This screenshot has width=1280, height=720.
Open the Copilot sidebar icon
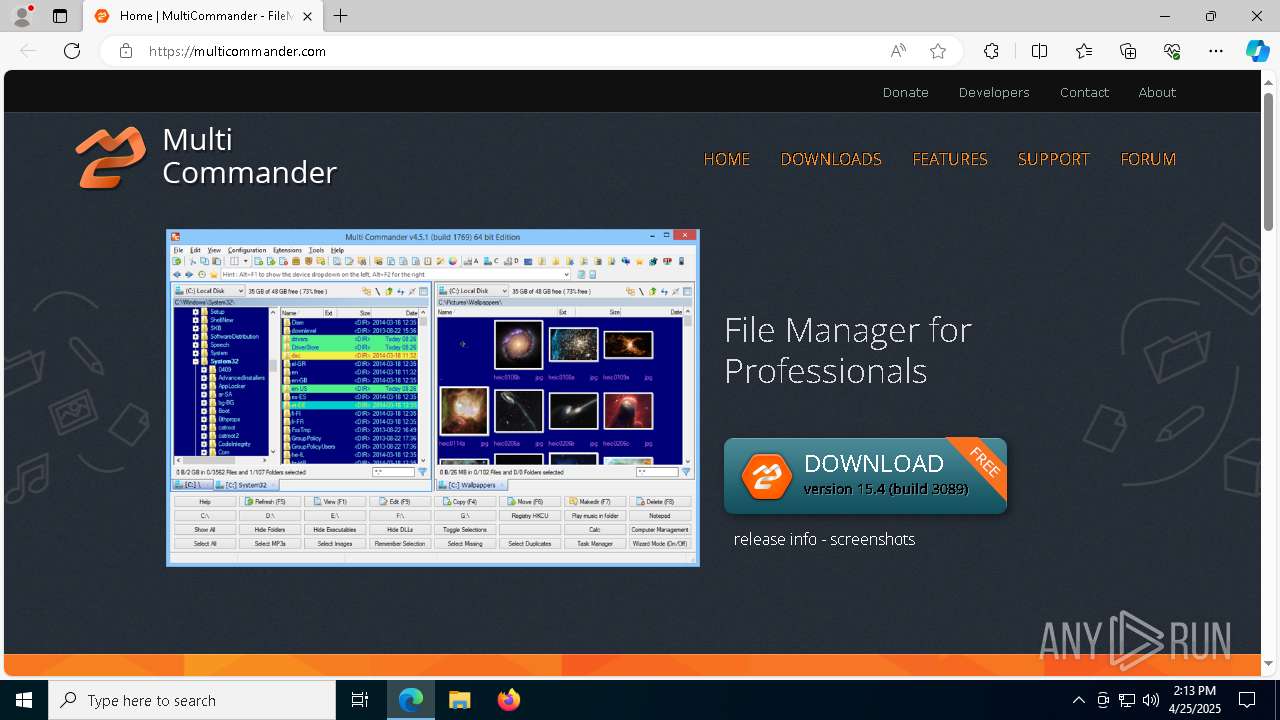[1257, 51]
